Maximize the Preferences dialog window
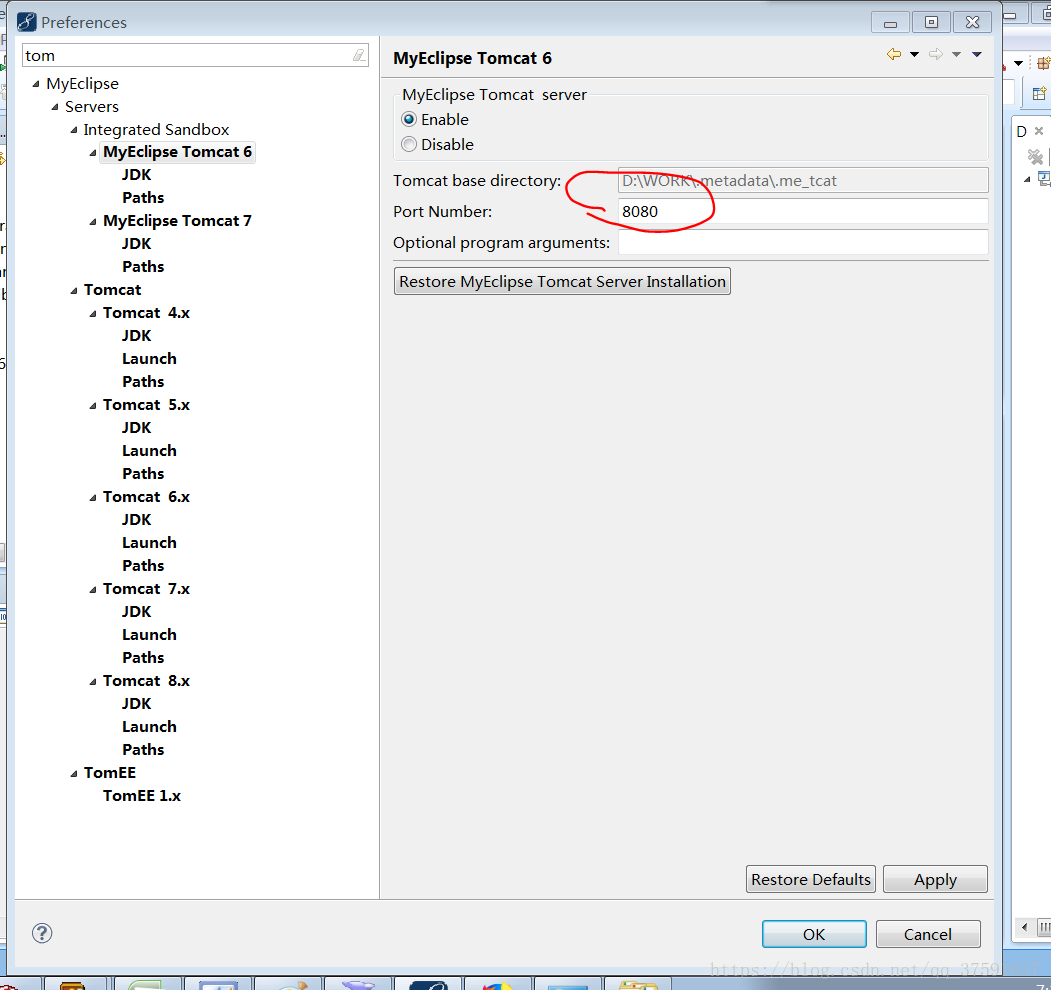The width and height of the screenshot is (1051, 990). click(931, 22)
